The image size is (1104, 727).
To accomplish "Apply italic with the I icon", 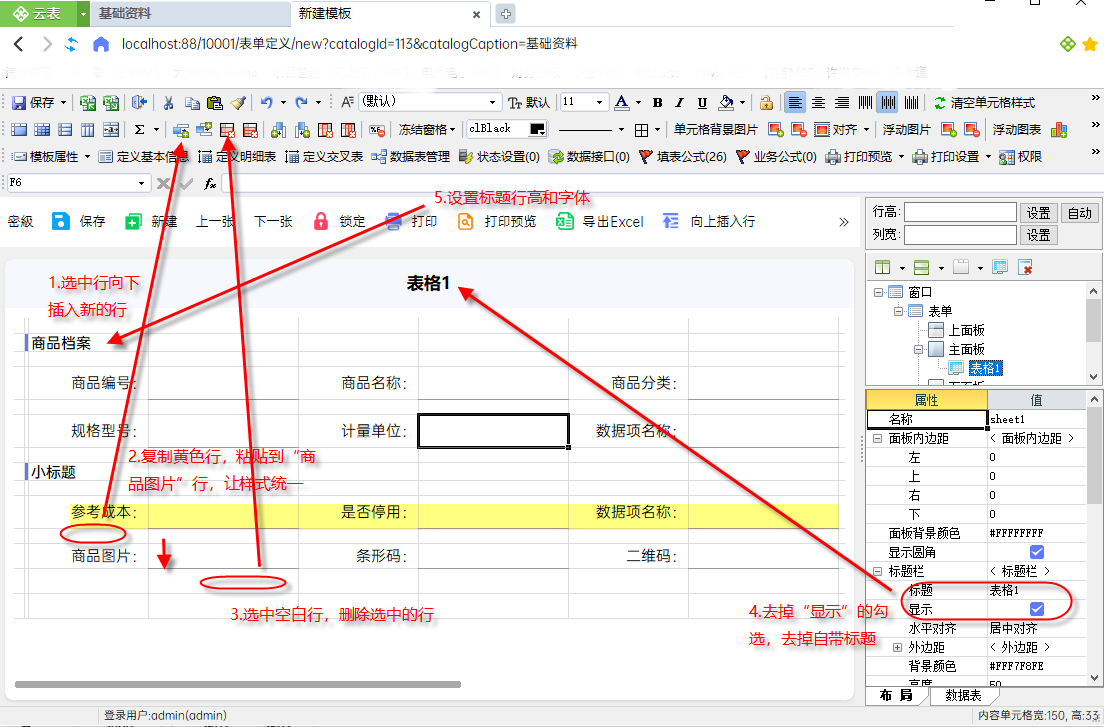I will pos(679,103).
